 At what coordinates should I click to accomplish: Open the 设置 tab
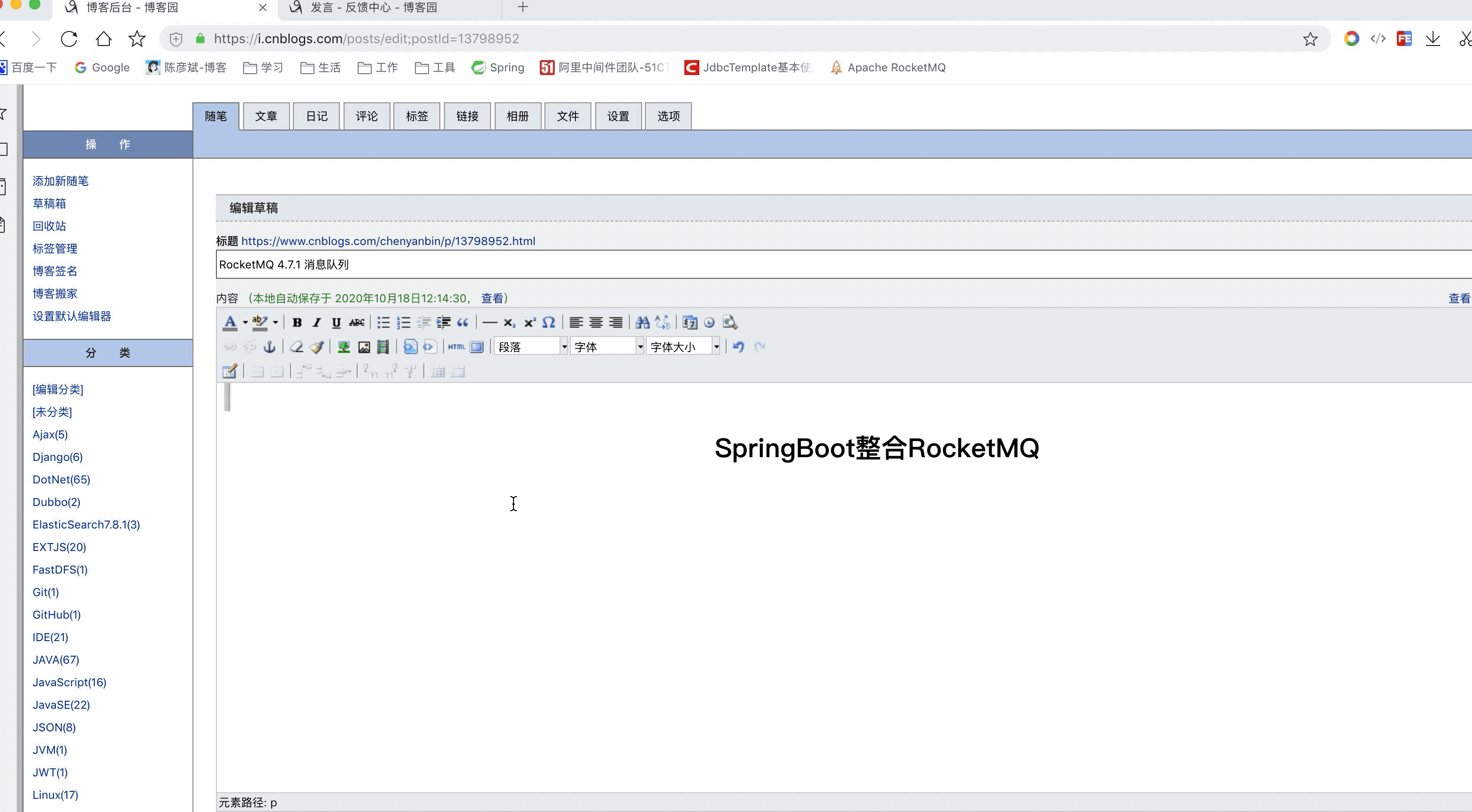tap(618, 116)
